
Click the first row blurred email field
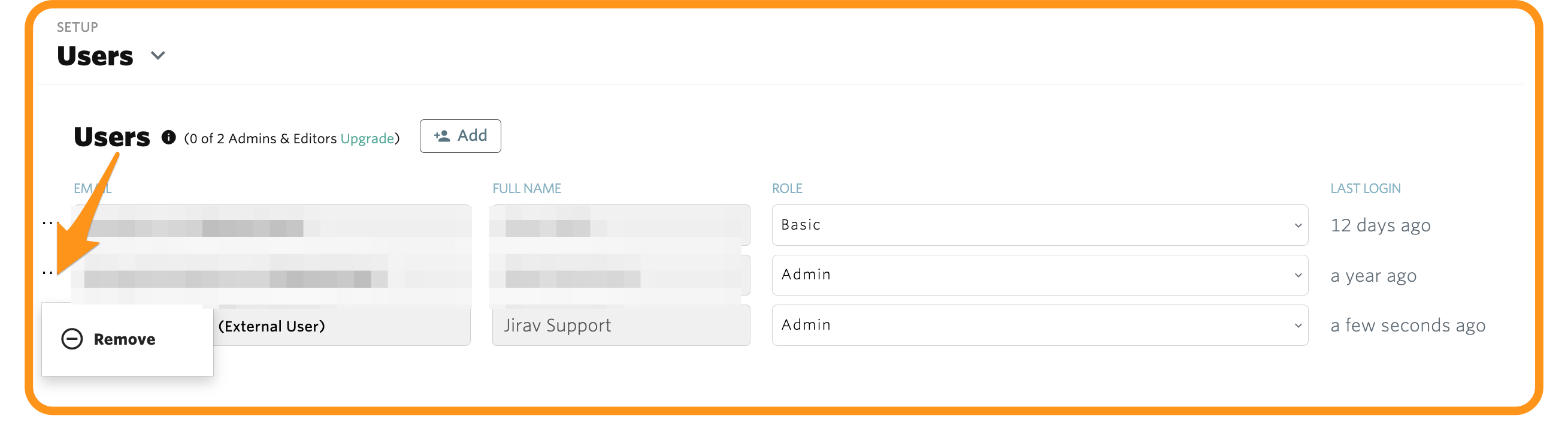271,225
